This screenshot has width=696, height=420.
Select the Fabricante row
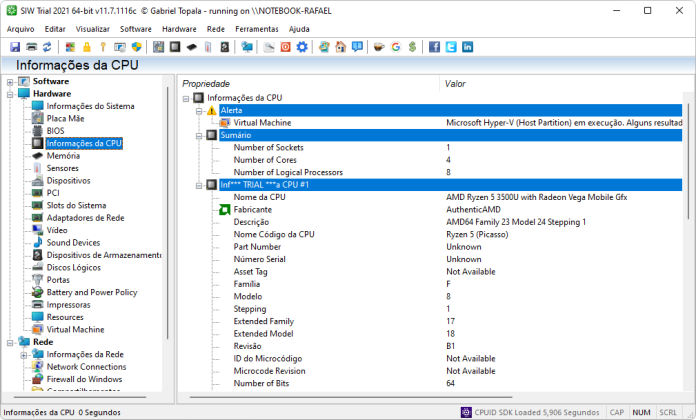coord(451,210)
